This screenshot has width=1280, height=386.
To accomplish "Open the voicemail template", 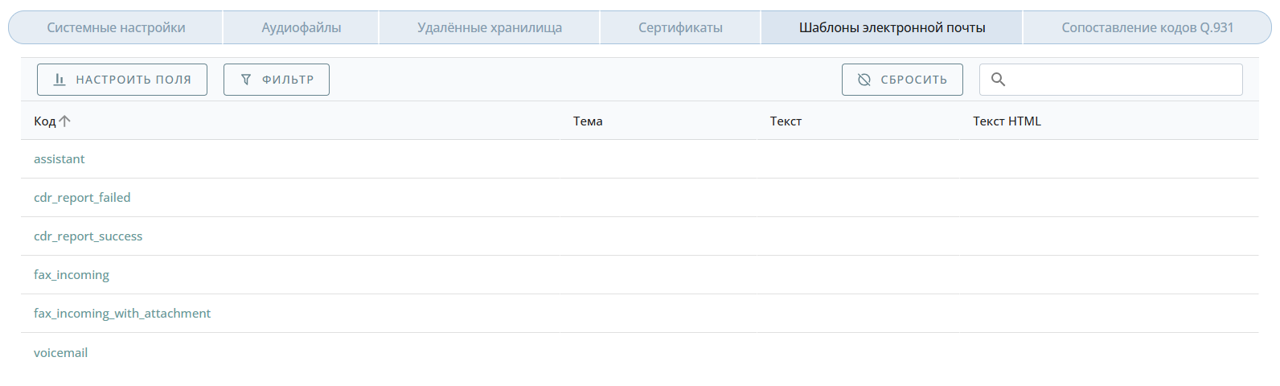I will click(61, 352).
